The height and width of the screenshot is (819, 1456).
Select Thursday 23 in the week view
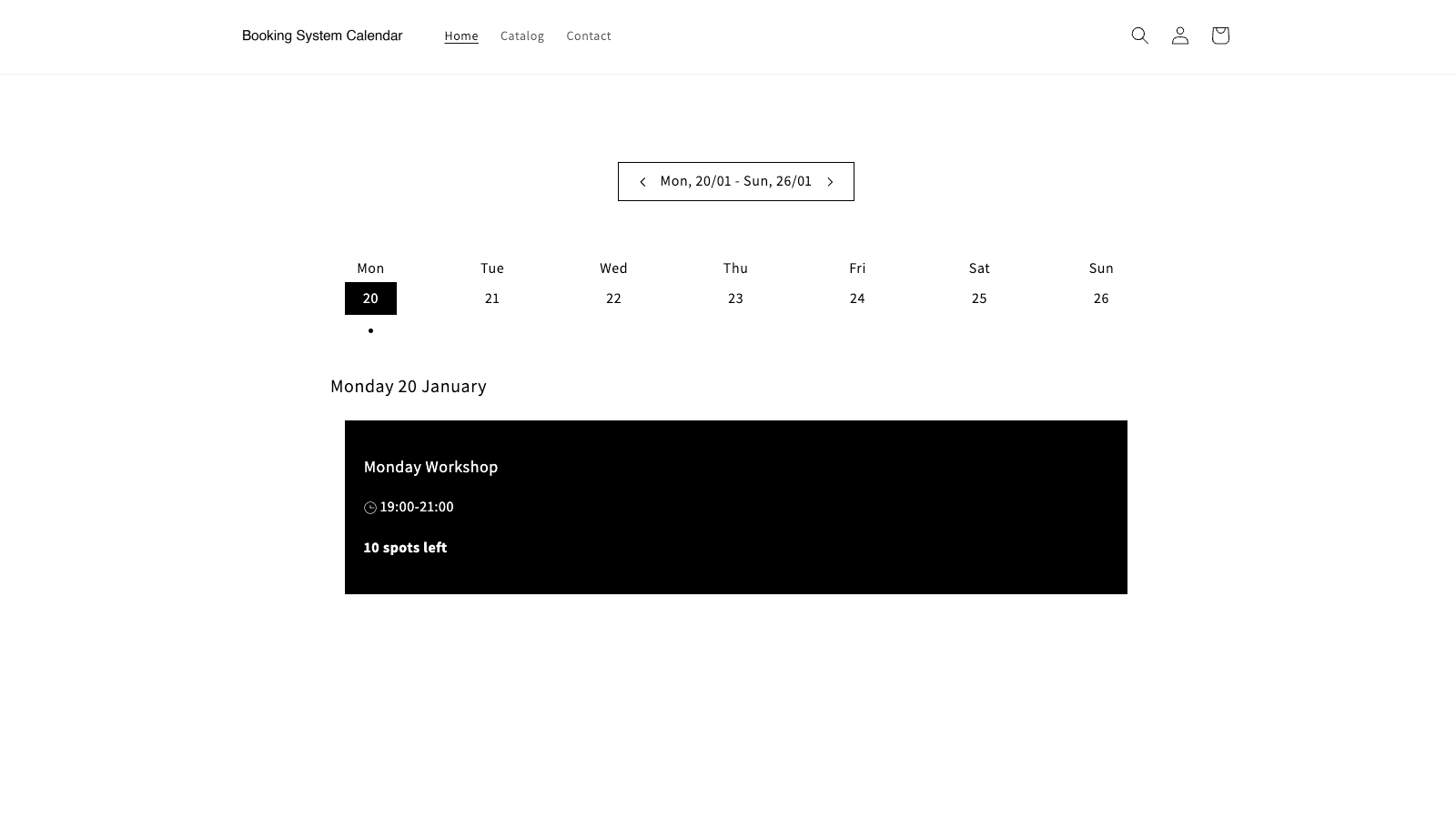pos(735,298)
